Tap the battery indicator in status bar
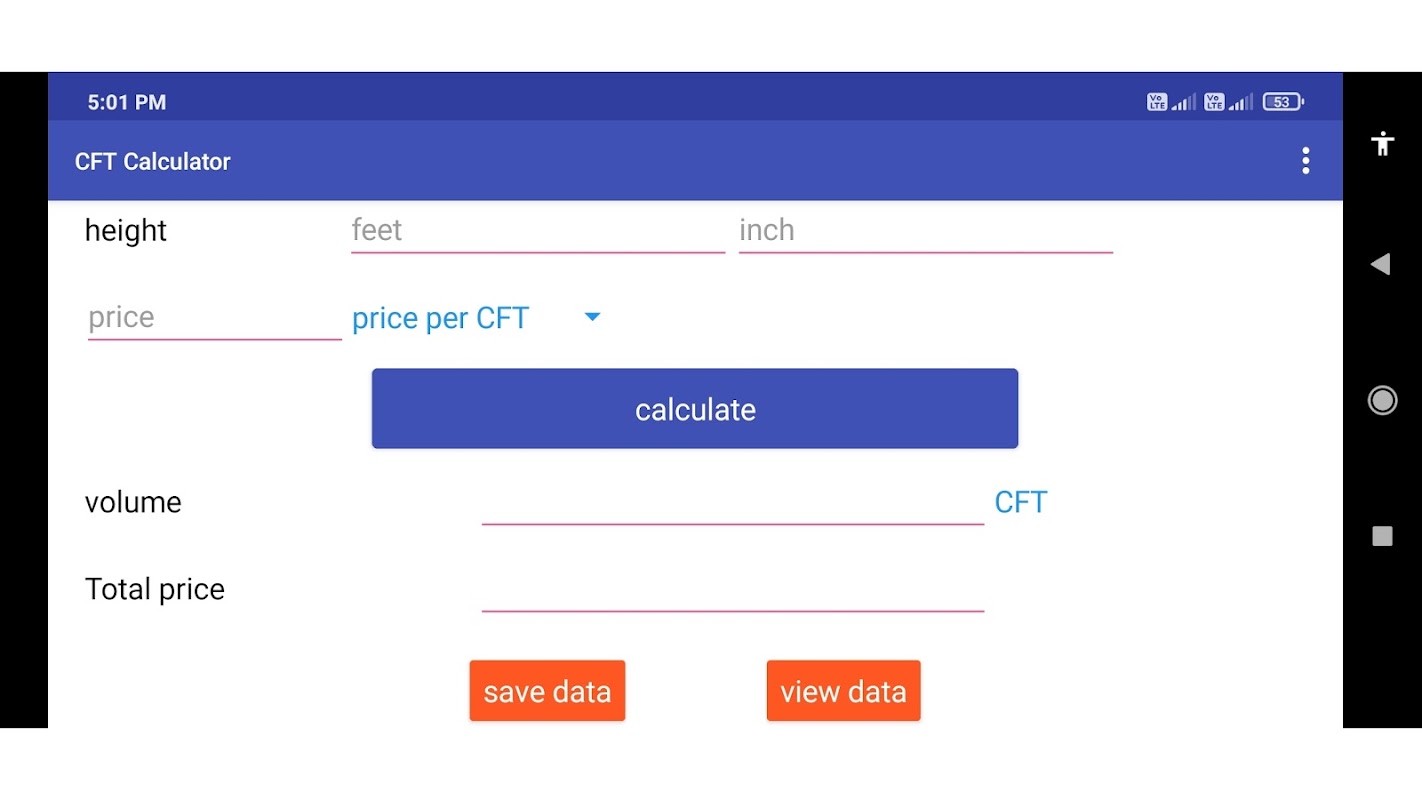The height and width of the screenshot is (800, 1422). 1282,102
